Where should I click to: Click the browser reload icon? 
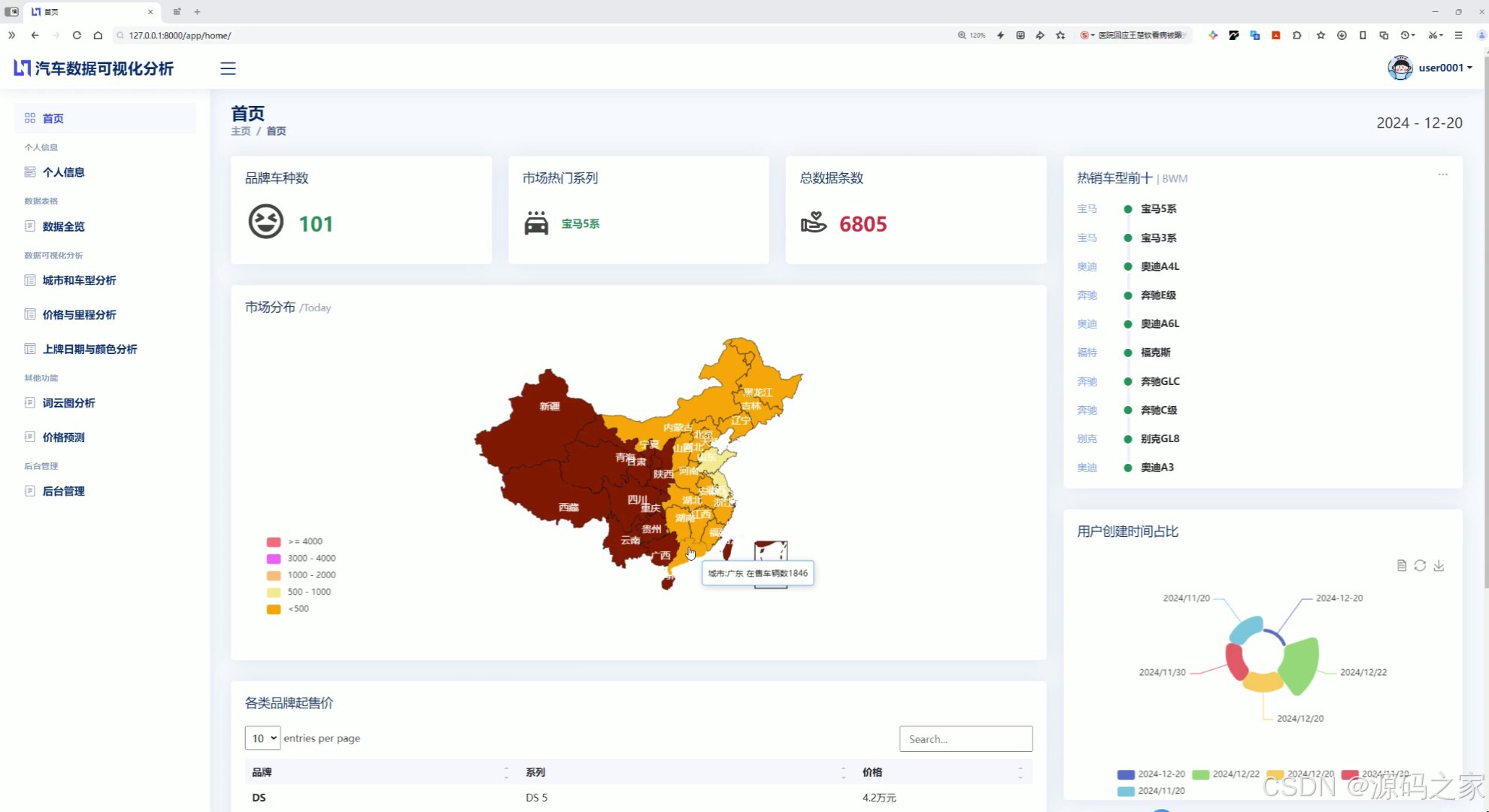pyautogui.click(x=77, y=35)
